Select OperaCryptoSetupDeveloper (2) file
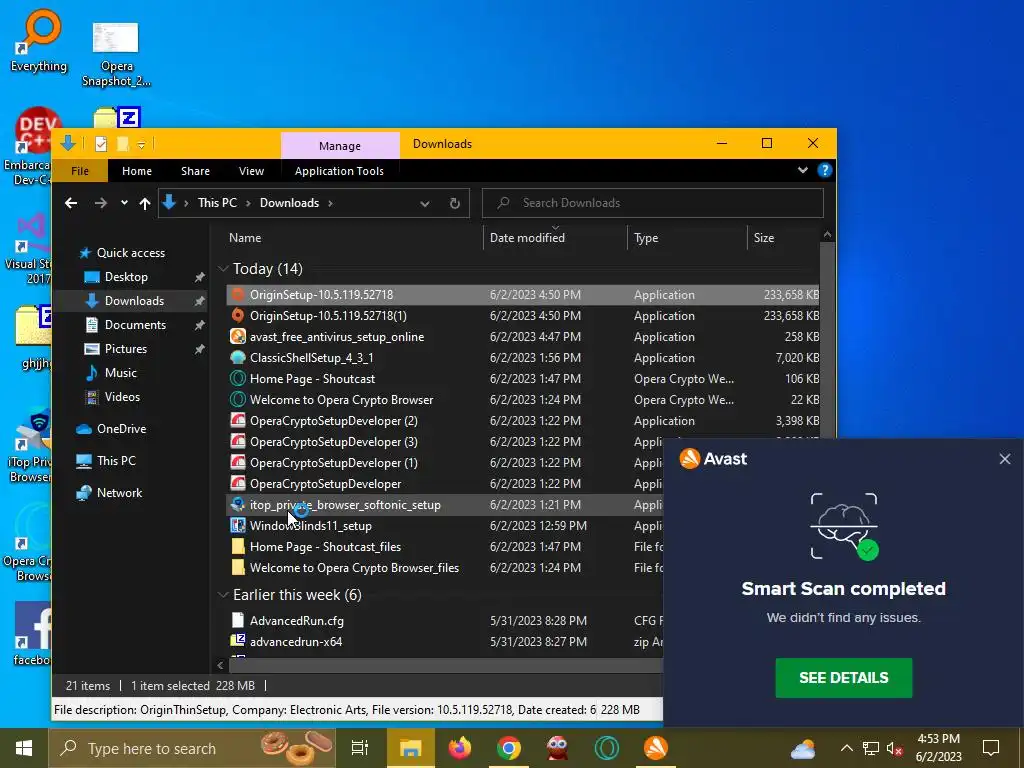Screen dimensions: 1024x768 point(522,421)
